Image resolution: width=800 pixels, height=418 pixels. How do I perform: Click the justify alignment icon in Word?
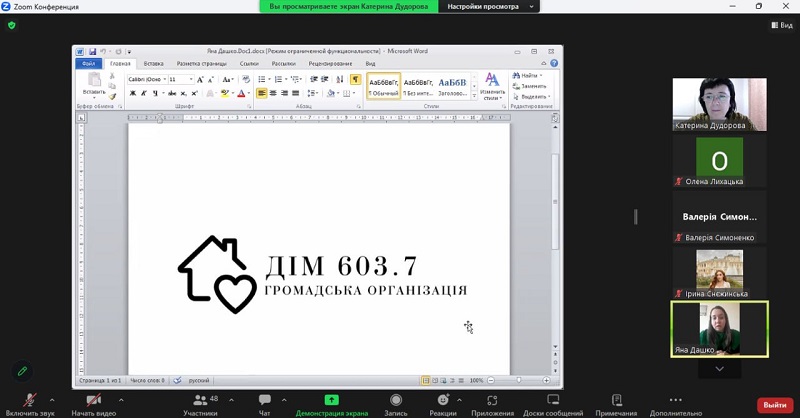(x=295, y=93)
